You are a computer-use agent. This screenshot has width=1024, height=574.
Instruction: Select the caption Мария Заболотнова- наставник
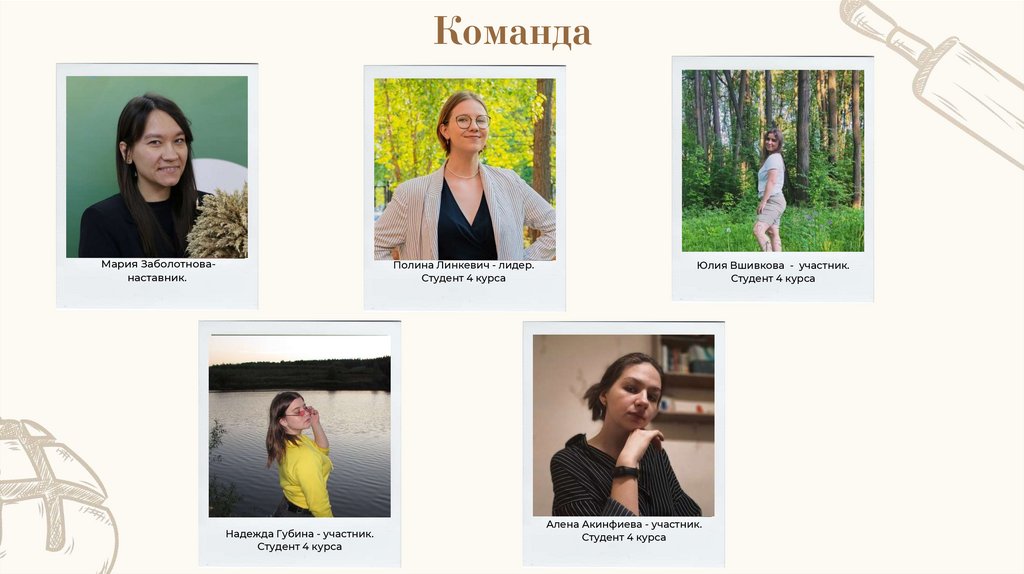(x=157, y=271)
